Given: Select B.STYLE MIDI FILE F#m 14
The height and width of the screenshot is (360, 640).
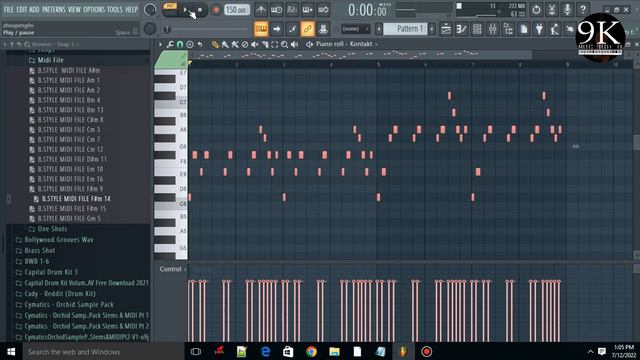Looking at the screenshot, I should pyautogui.click(x=76, y=199).
